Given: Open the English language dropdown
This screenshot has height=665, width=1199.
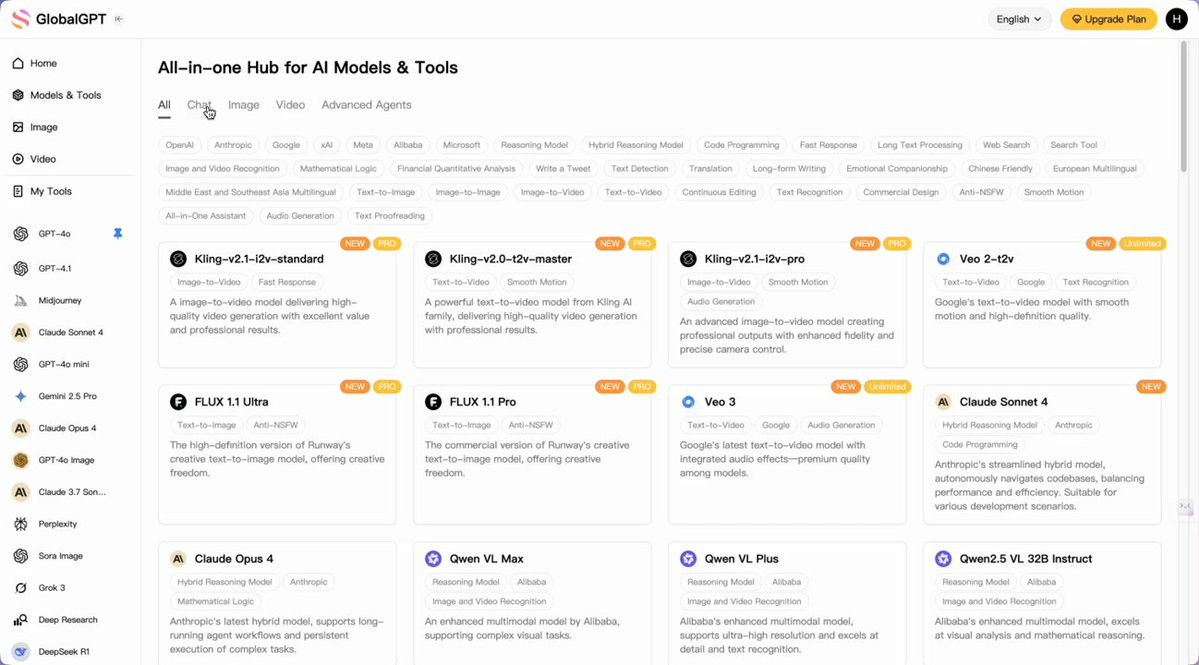Looking at the screenshot, I should 1019,19.
